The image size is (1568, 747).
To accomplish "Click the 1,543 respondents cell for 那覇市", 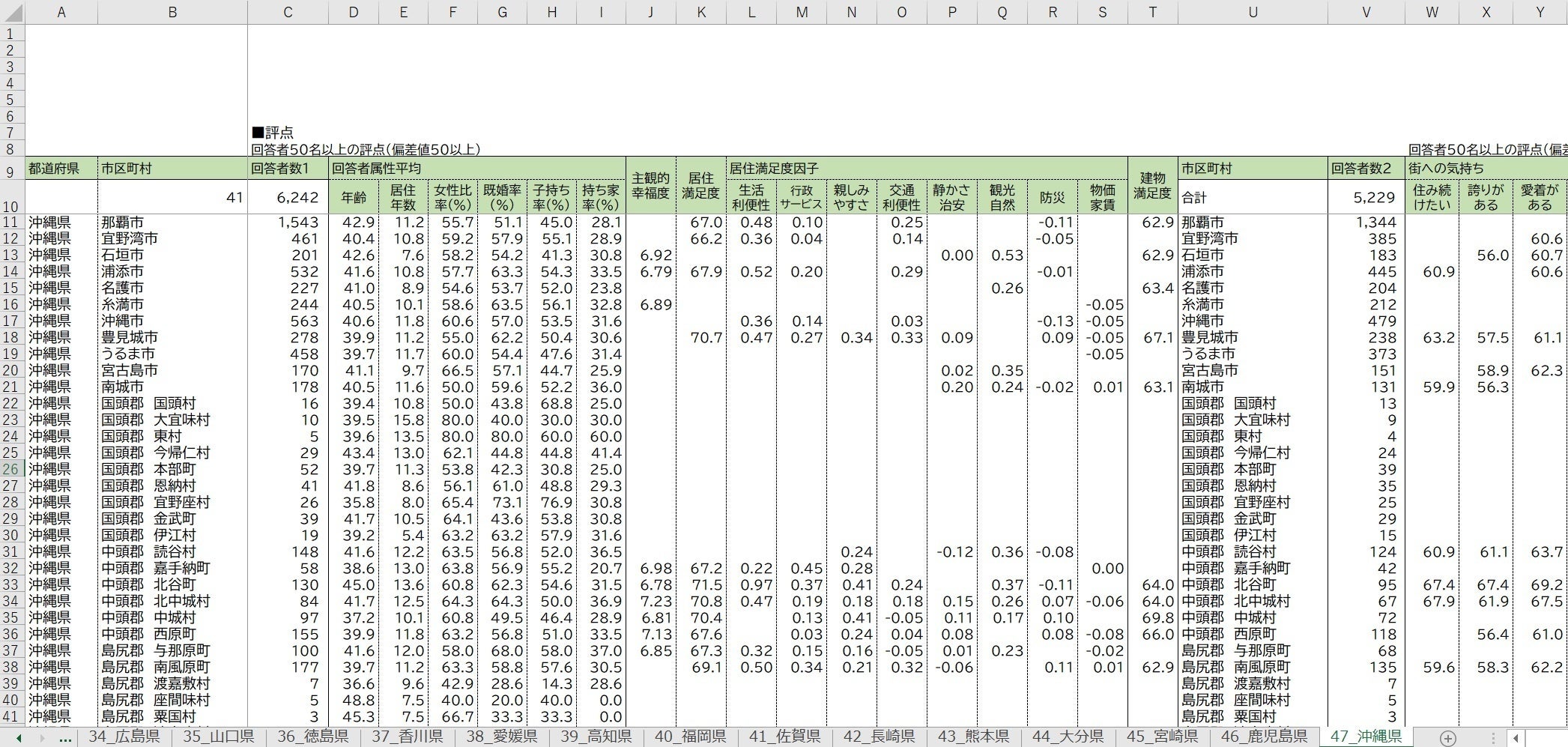I will click(x=288, y=223).
